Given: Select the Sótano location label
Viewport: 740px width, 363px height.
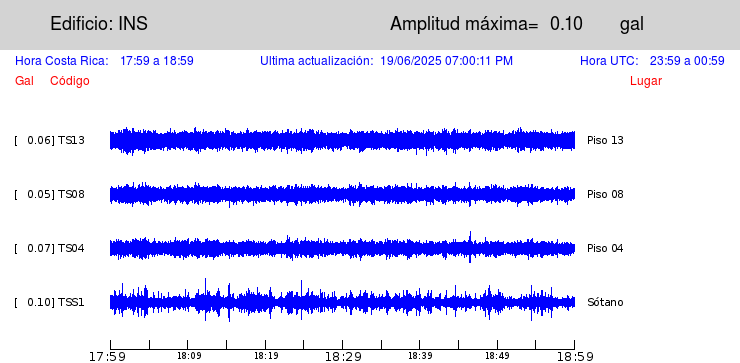Looking at the screenshot, I should [x=605, y=302].
